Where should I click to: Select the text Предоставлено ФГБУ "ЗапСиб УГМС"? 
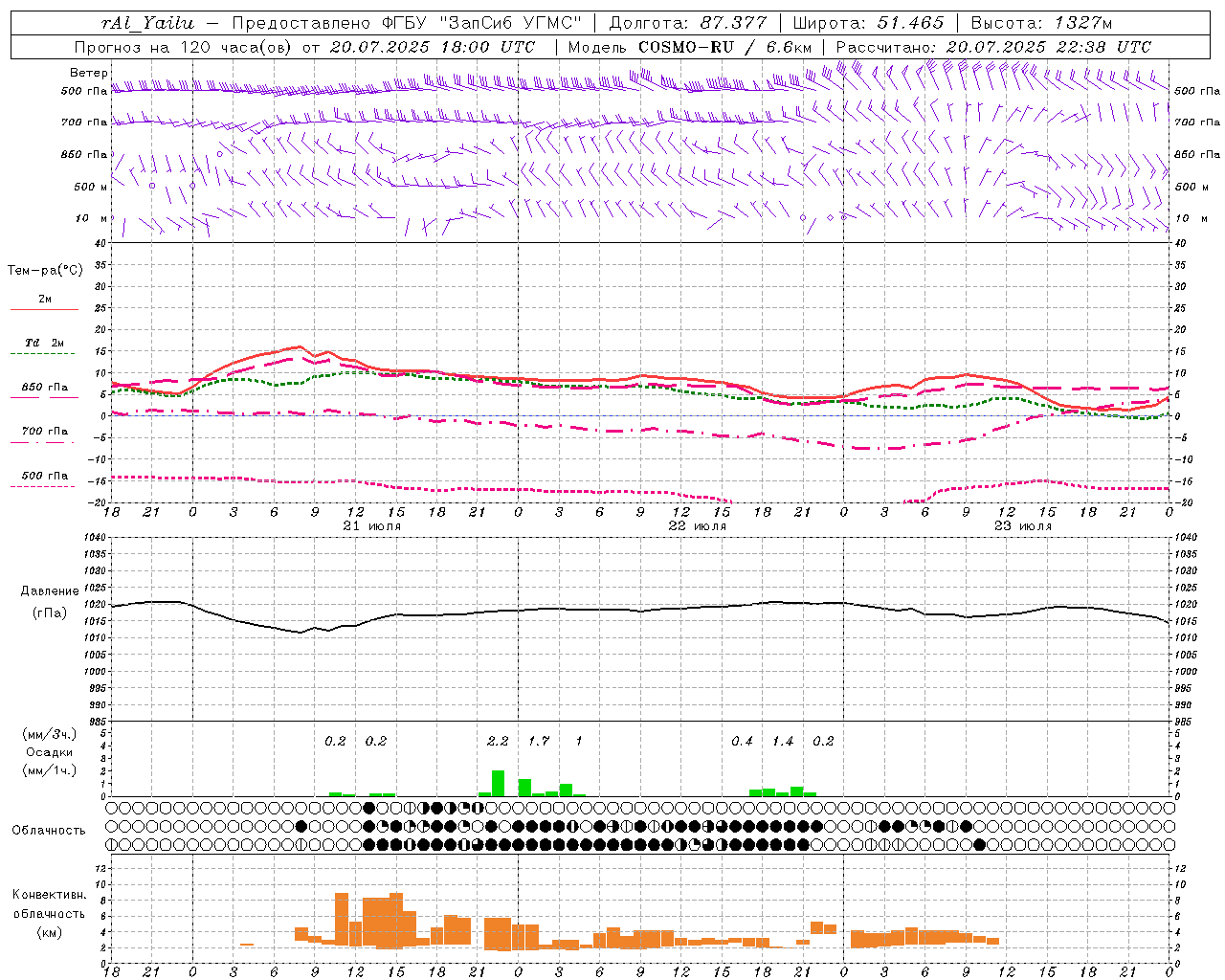pyautogui.click(x=407, y=23)
